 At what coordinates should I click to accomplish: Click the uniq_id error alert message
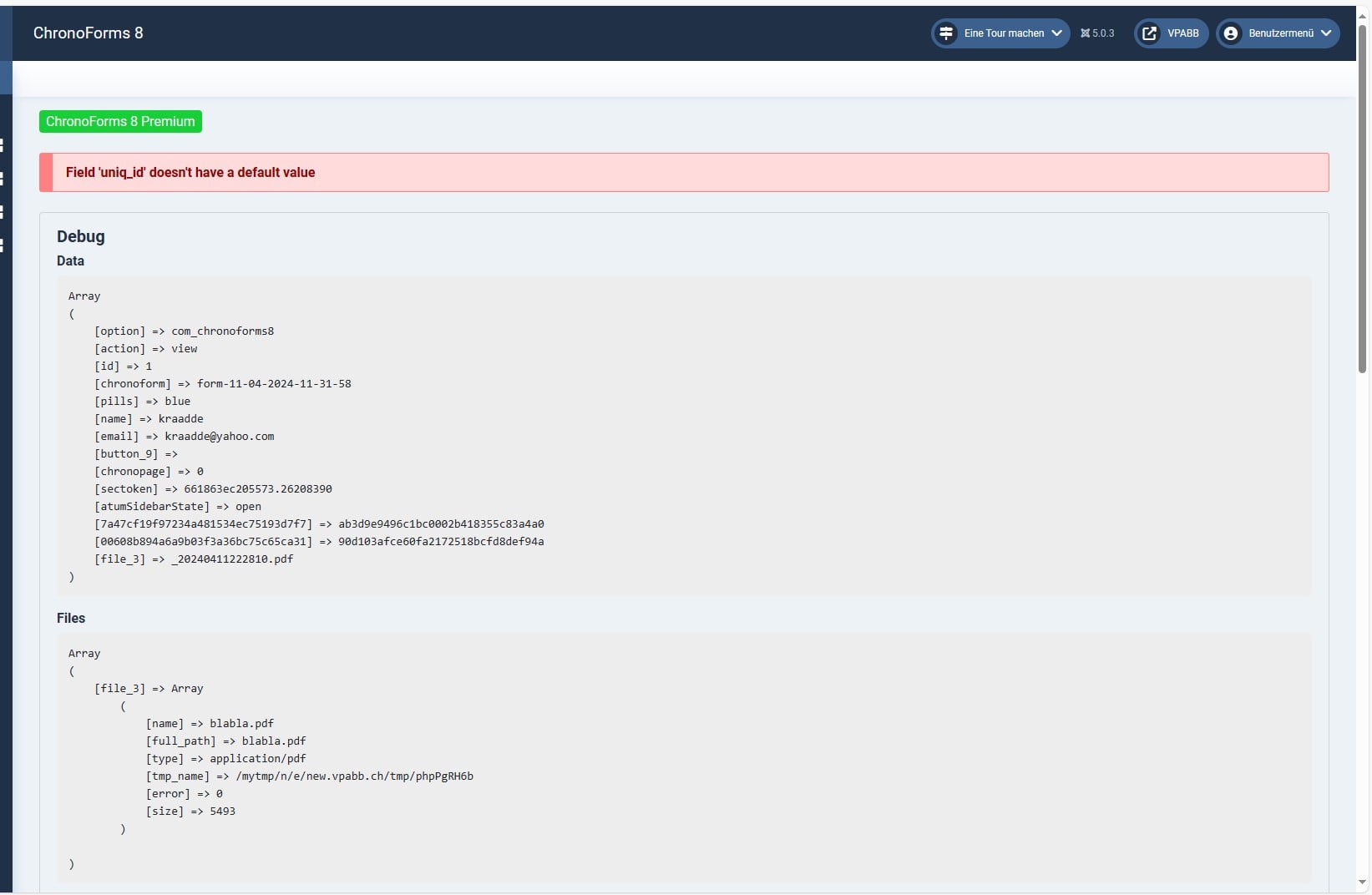pyautogui.click(x=190, y=173)
